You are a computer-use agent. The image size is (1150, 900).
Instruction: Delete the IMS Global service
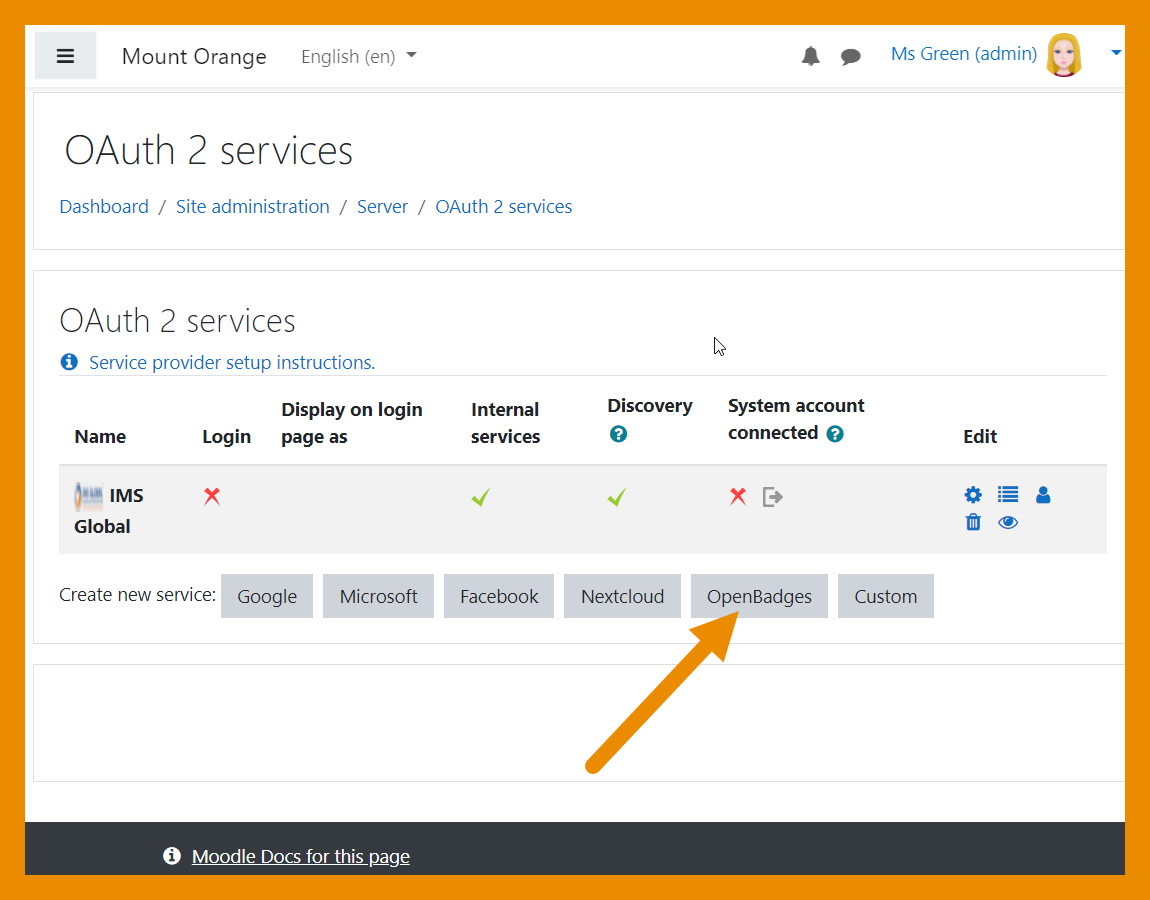(x=973, y=522)
